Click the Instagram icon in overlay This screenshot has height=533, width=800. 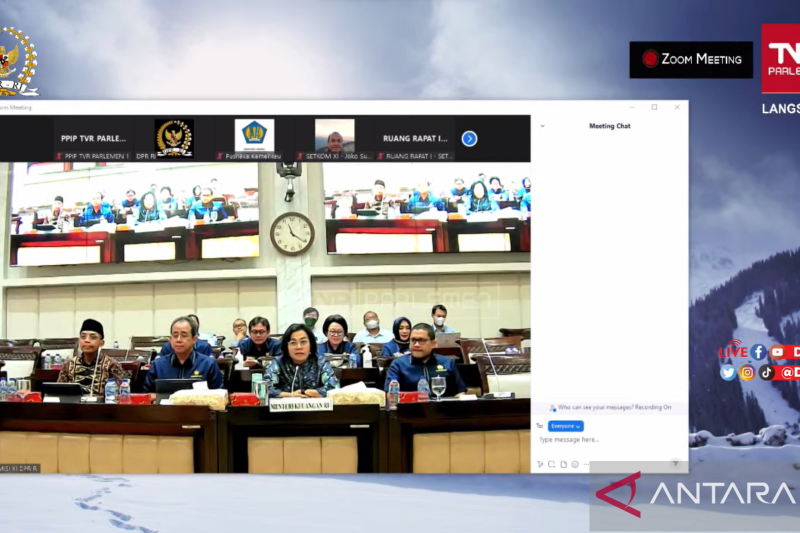coord(747,372)
